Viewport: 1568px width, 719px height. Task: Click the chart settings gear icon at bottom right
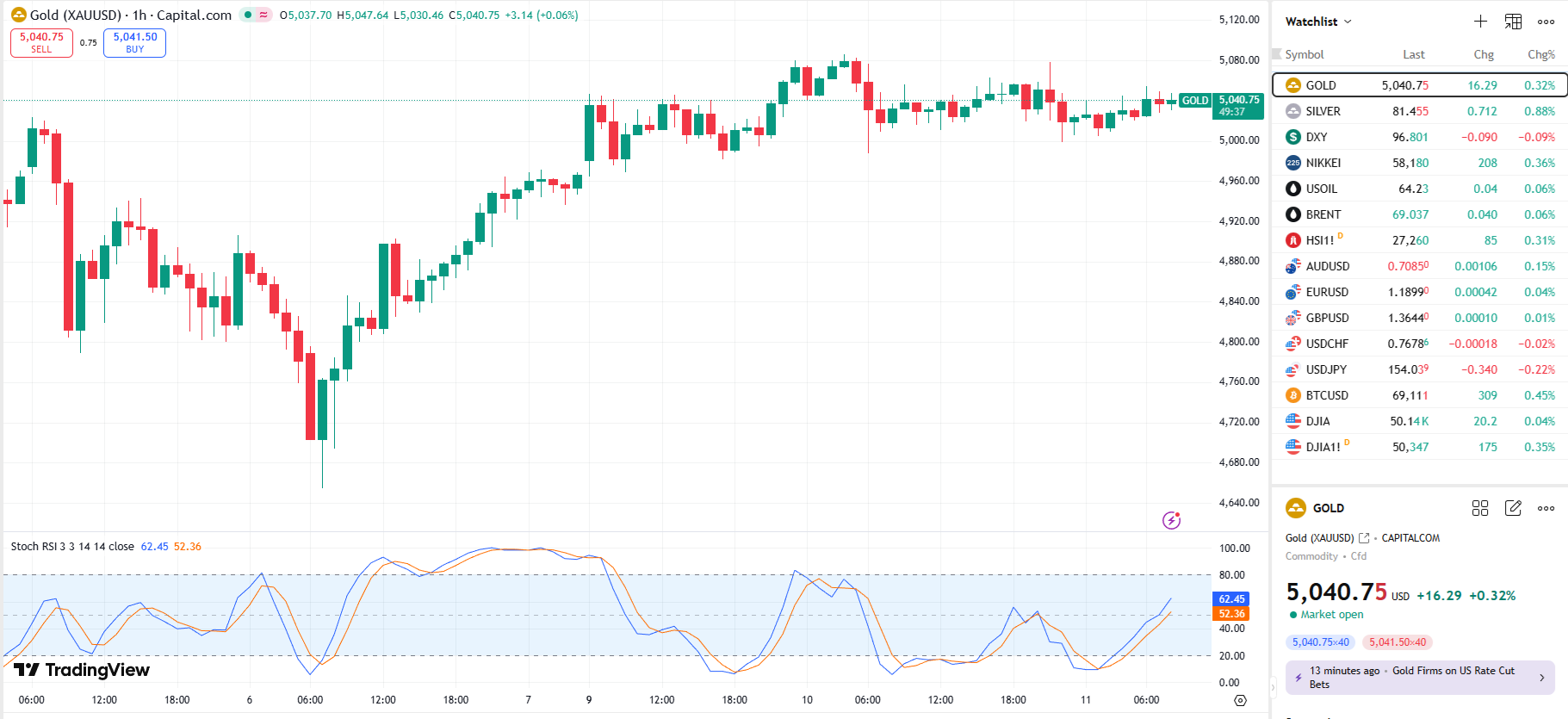click(1240, 700)
